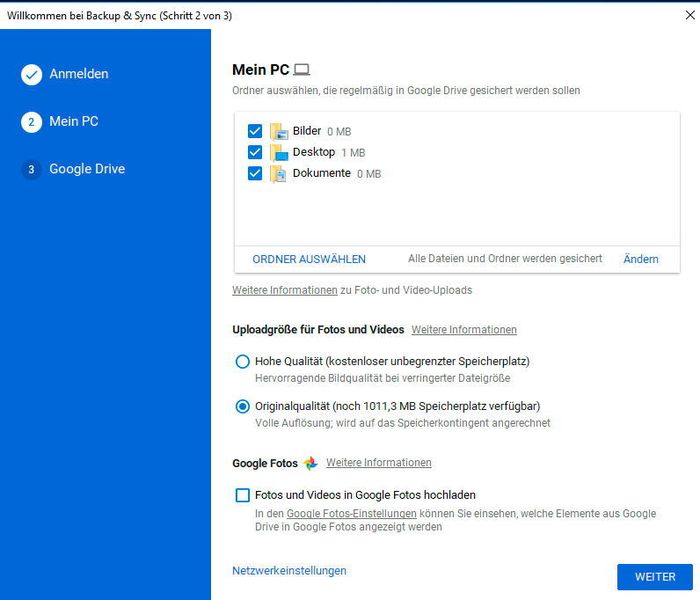Viewport: 700px width, 600px height.
Task: Click the WEITER button
Action: click(x=655, y=577)
